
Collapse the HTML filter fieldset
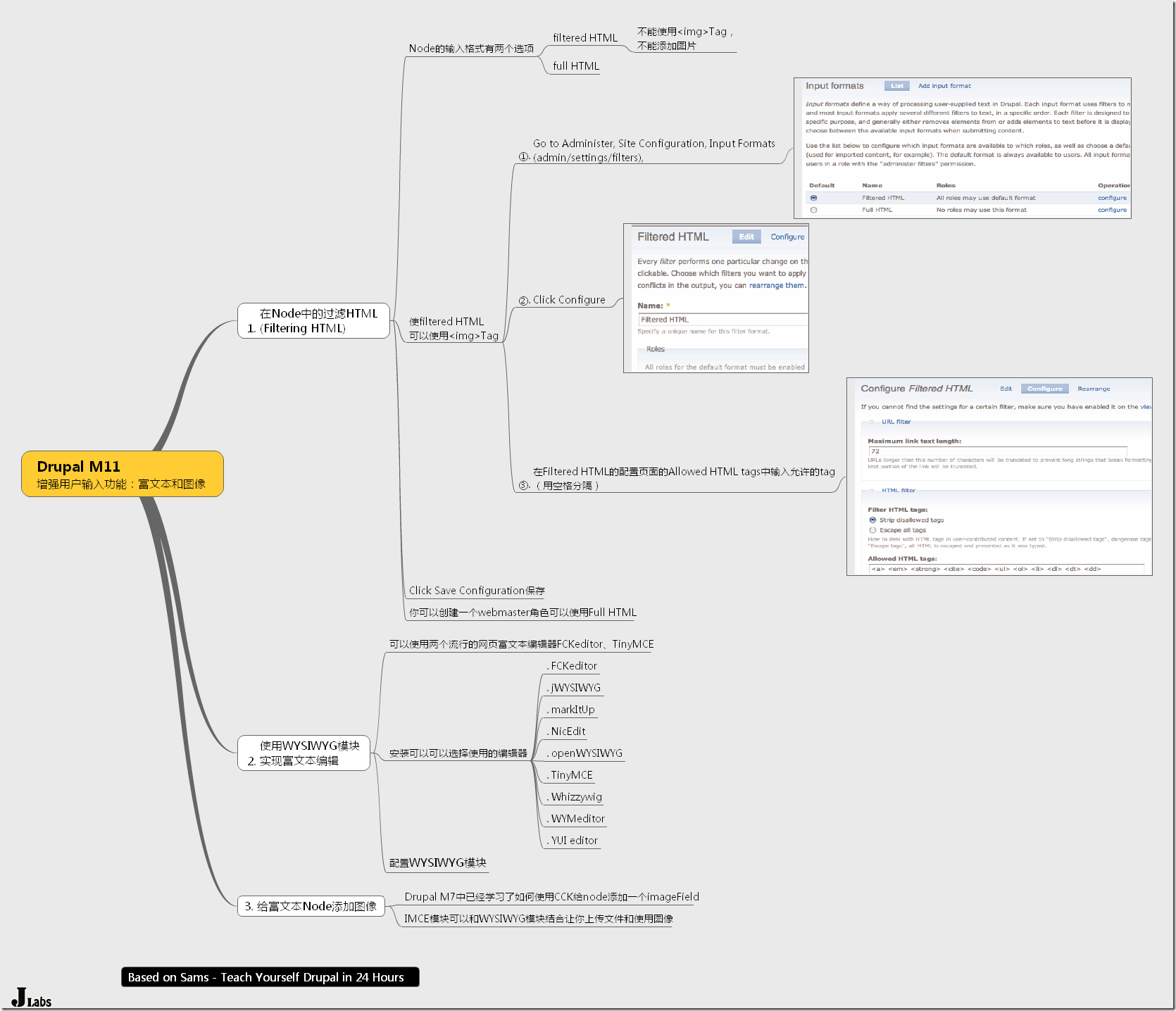tap(899, 490)
